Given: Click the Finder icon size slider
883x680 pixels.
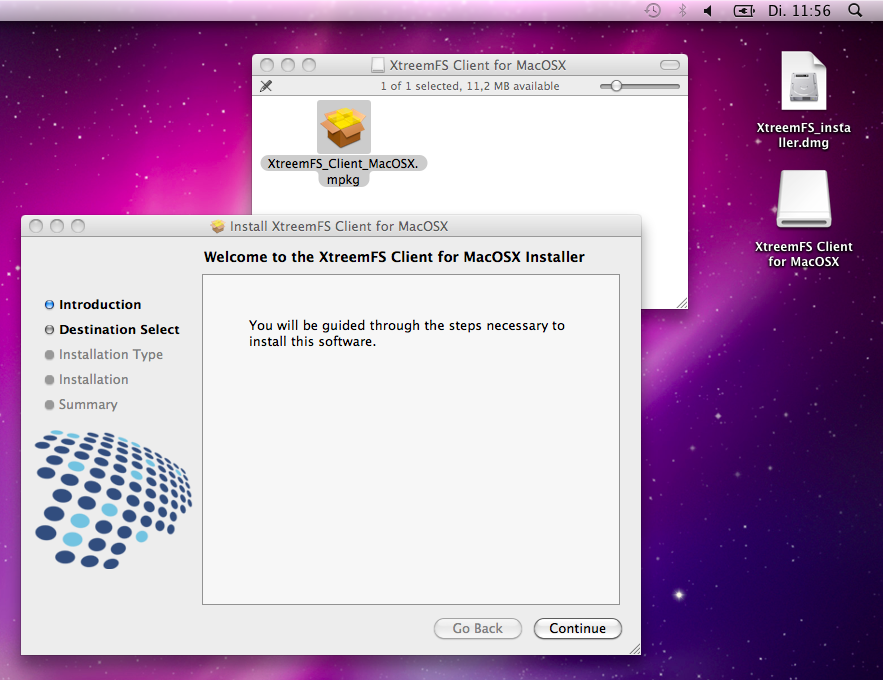Looking at the screenshot, I should (617, 86).
